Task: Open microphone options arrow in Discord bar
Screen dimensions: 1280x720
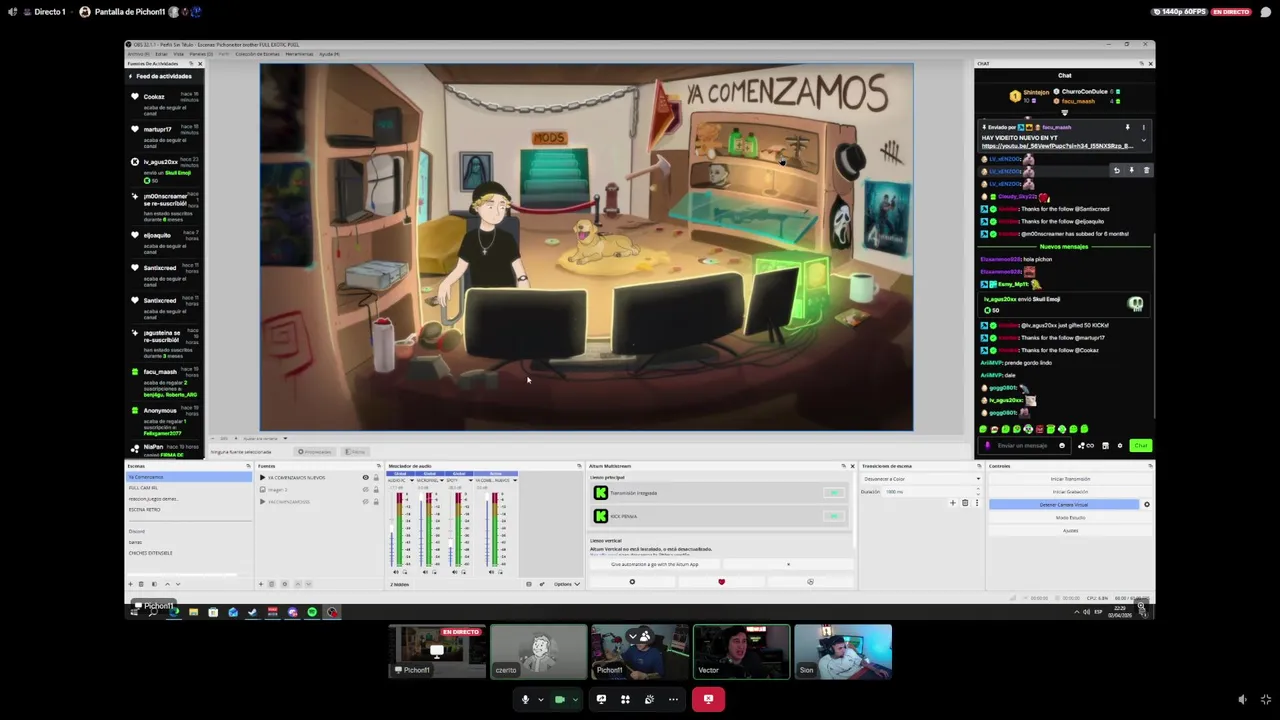Action: (x=540, y=699)
